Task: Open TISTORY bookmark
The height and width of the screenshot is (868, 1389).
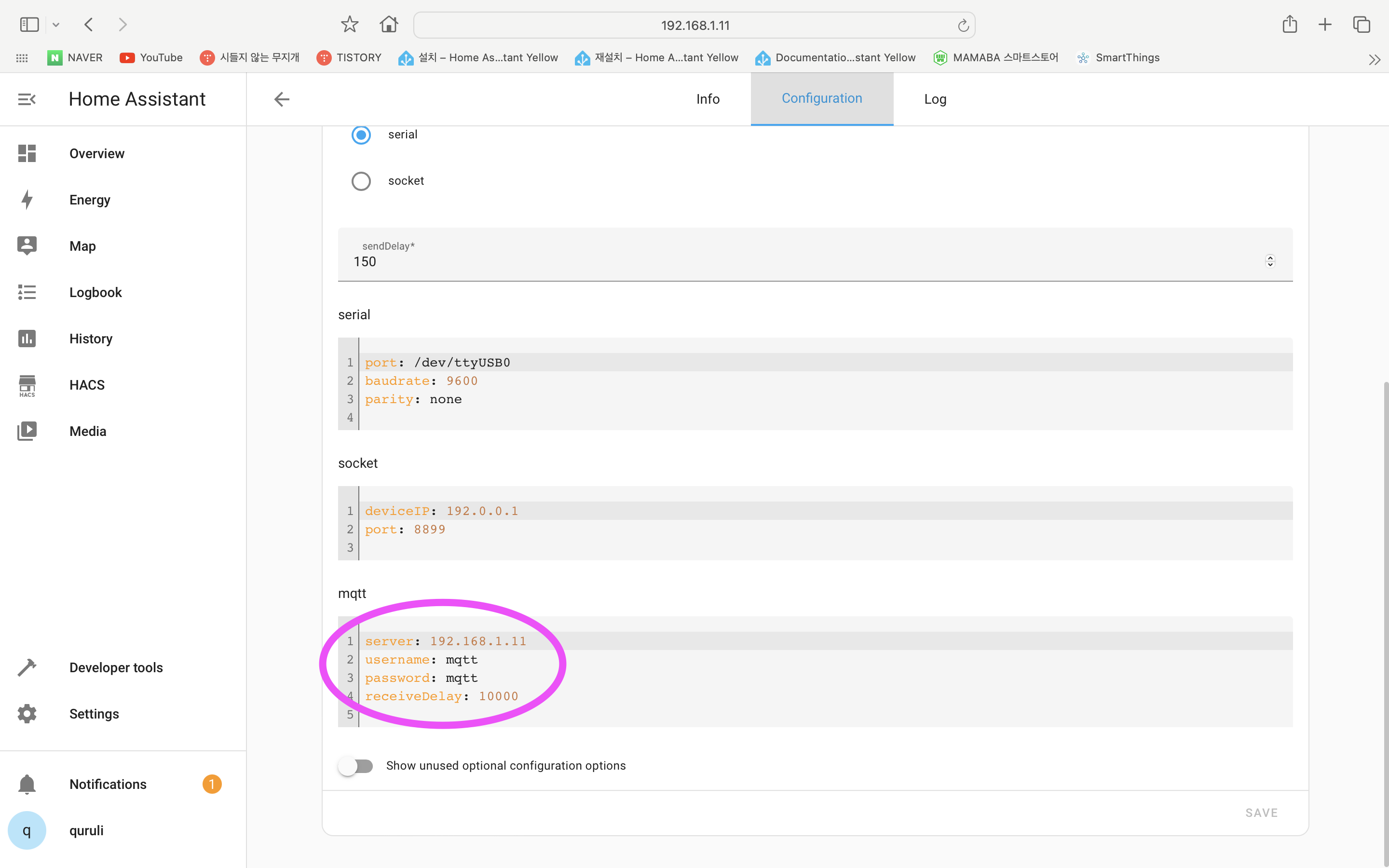Action: point(349,57)
